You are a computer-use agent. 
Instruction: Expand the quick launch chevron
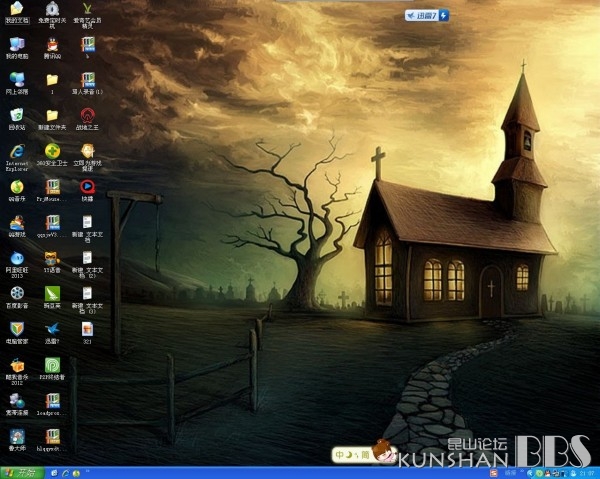coord(88,471)
